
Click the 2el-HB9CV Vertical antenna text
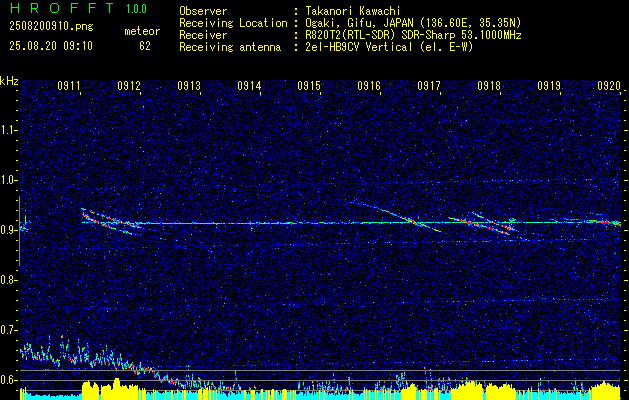tap(389, 47)
